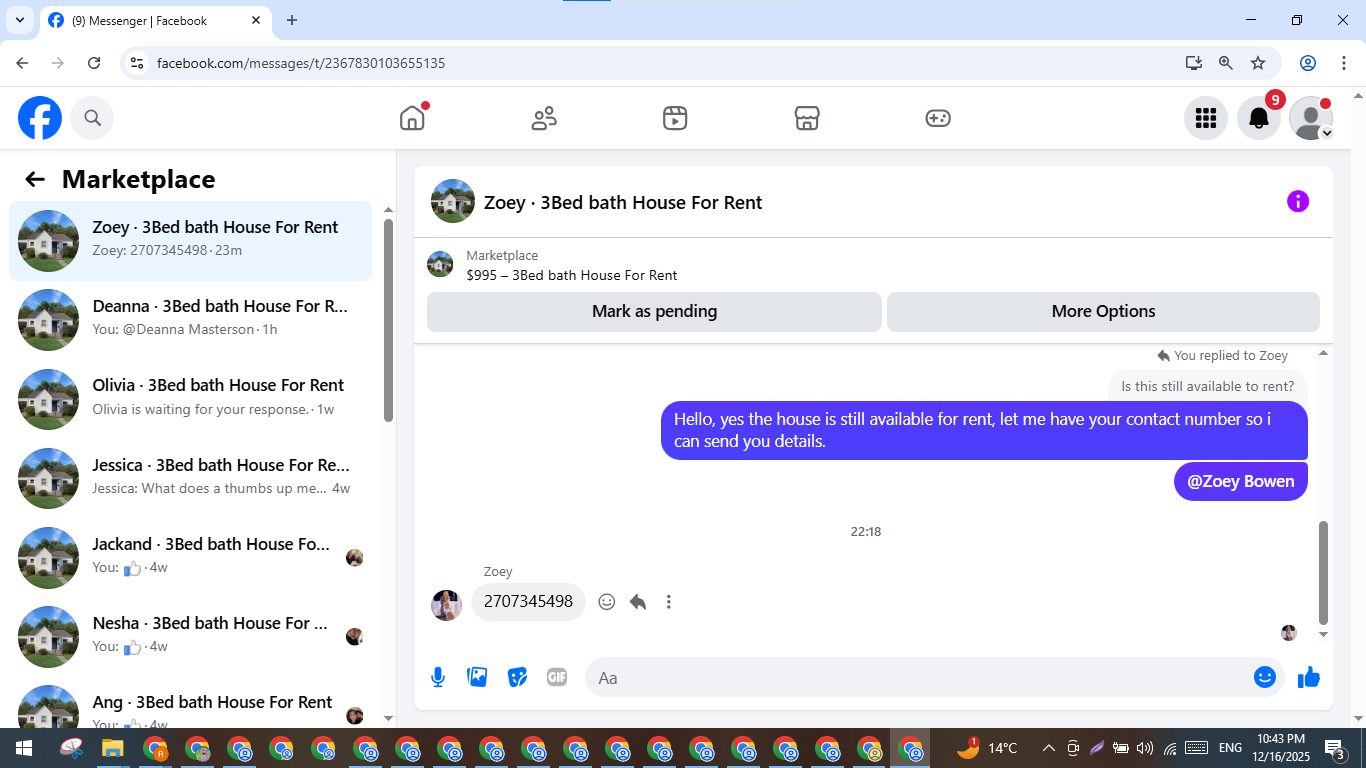Viewport: 1366px width, 768px height.
Task: Click the Facebook logo
Action: pyautogui.click(x=40, y=118)
